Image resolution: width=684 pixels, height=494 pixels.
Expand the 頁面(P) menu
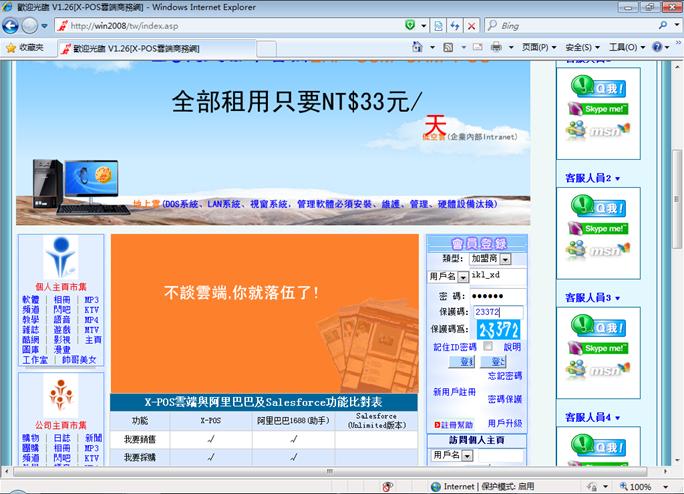[541, 47]
